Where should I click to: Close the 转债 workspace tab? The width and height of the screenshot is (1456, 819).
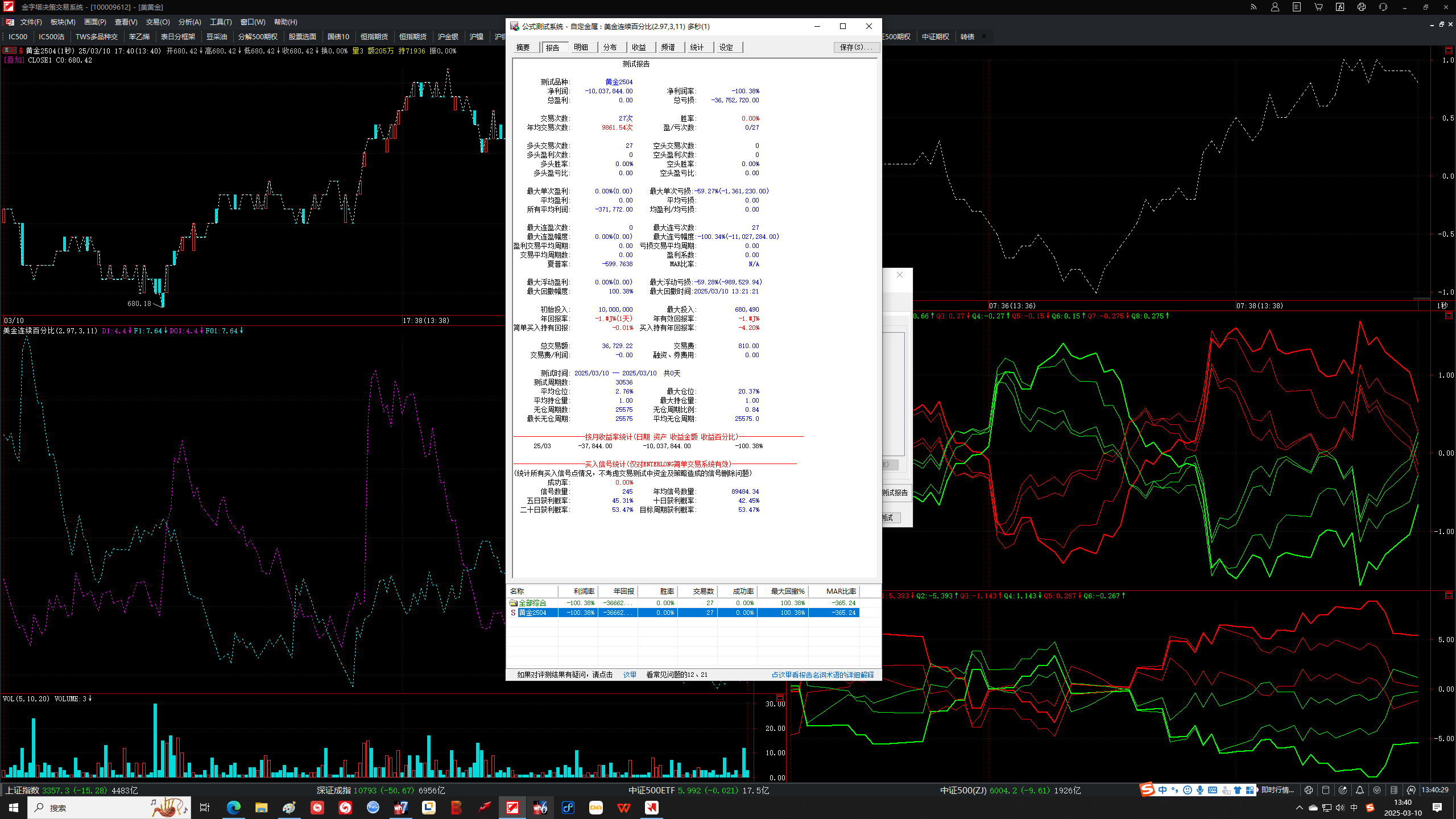tap(984, 36)
